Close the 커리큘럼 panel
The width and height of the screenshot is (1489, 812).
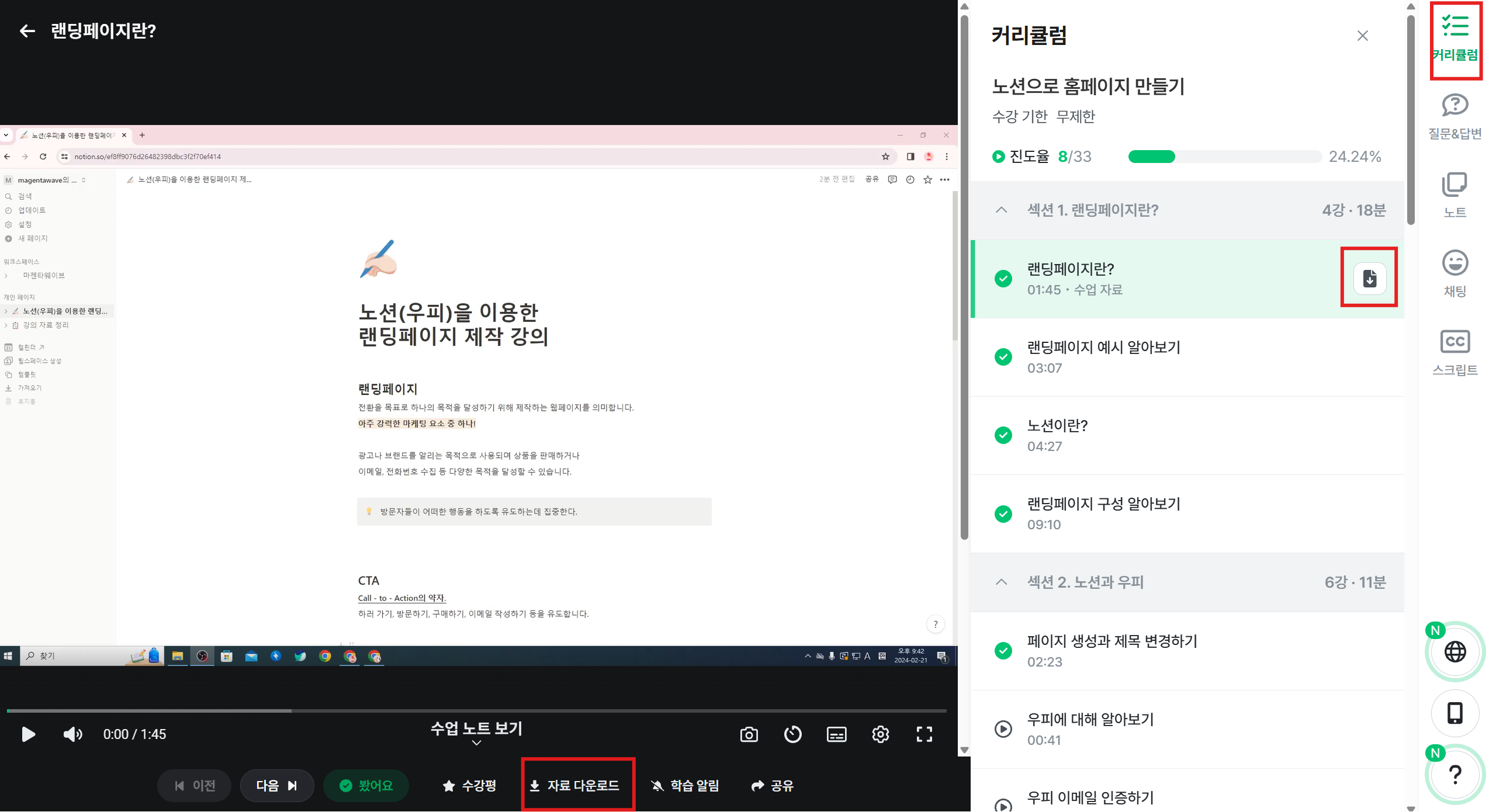pyautogui.click(x=1362, y=36)
